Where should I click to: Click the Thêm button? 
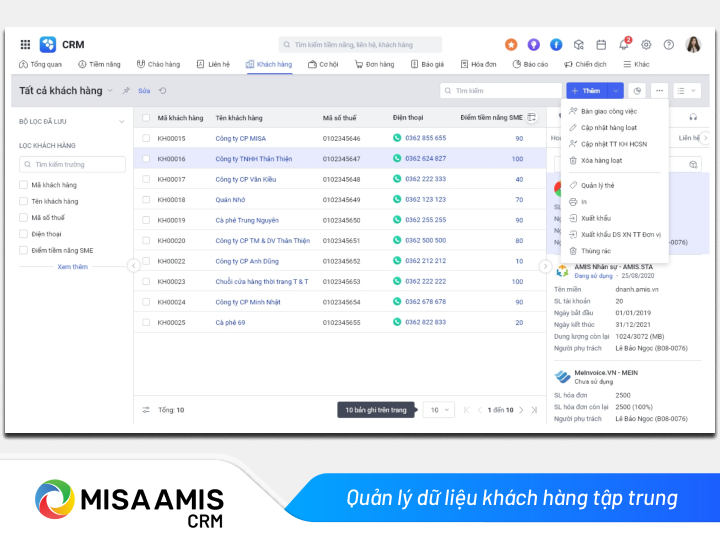coord(586,91)
